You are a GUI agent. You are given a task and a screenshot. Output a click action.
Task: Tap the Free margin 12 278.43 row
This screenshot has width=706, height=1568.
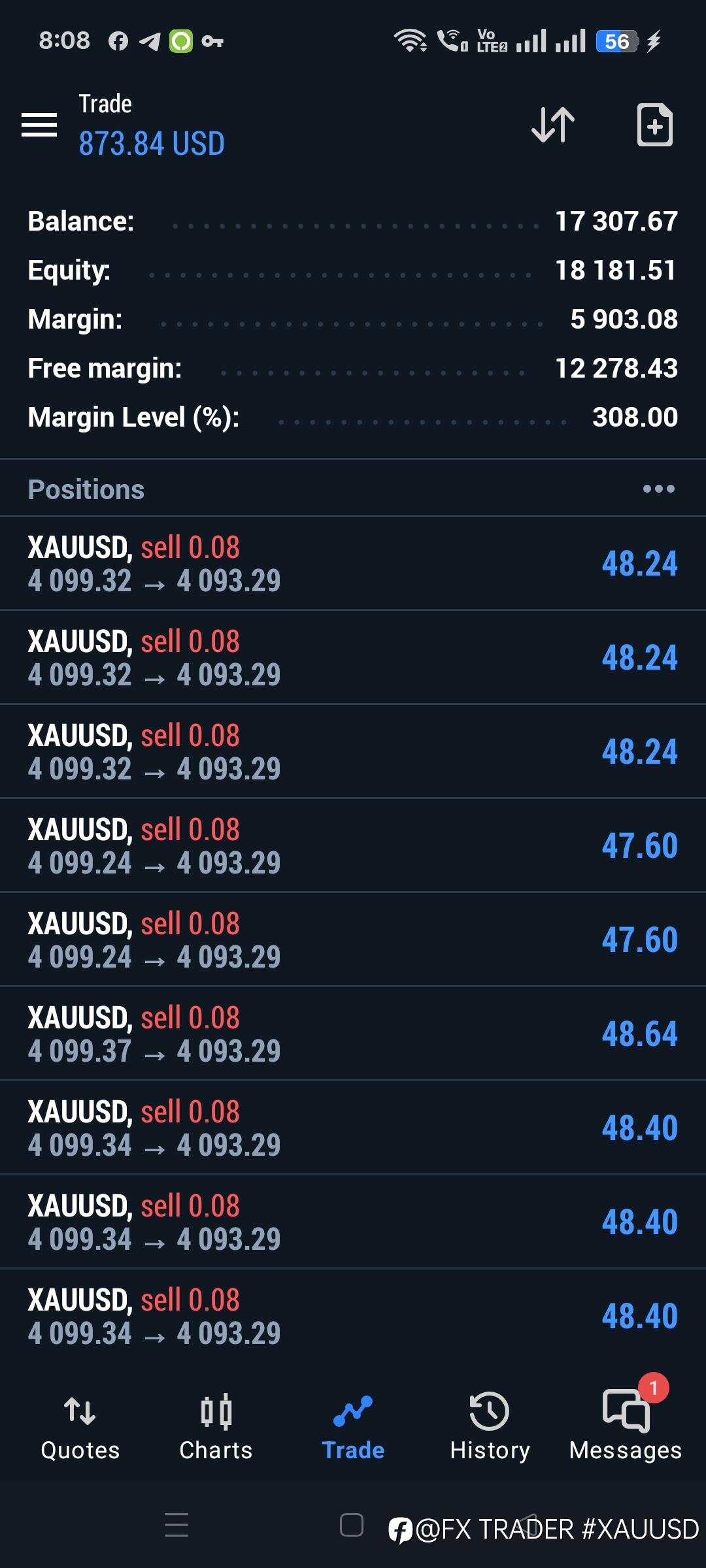point(353,368)
